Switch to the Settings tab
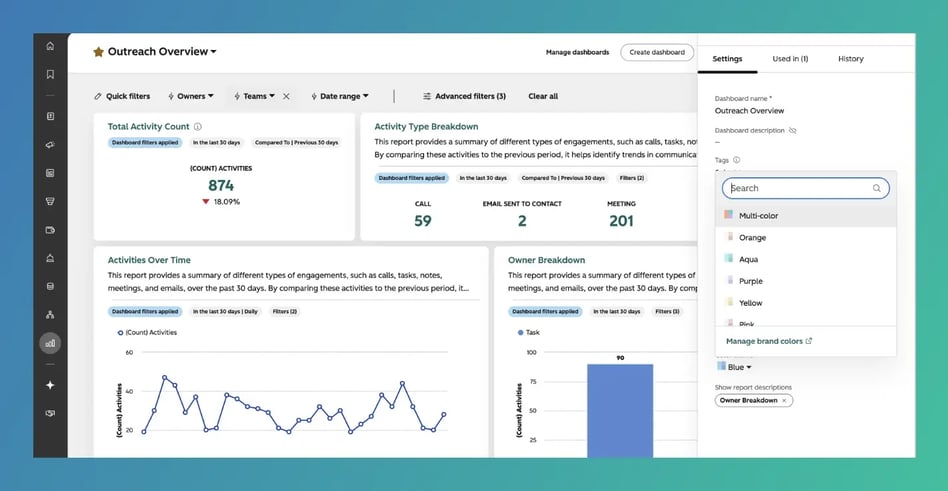Screen dimensions: 948x491 (727, 59)
